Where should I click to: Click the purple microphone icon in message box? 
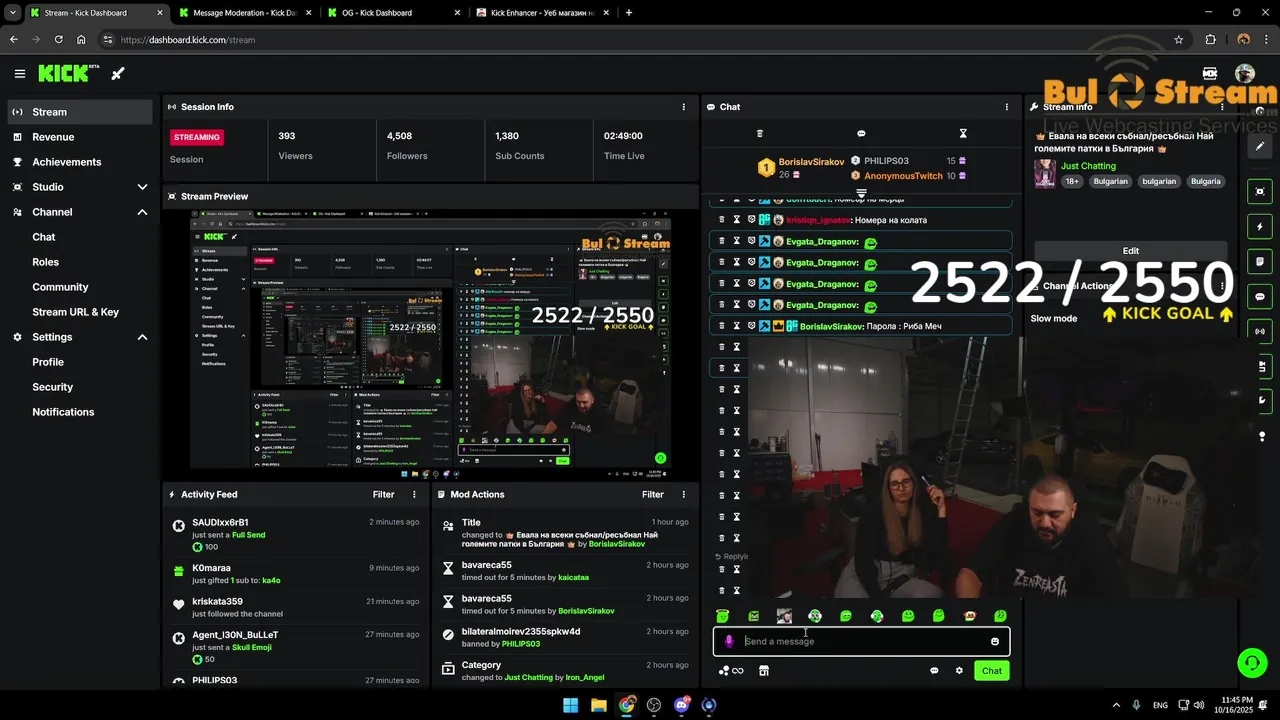click(x=729, y=641)
